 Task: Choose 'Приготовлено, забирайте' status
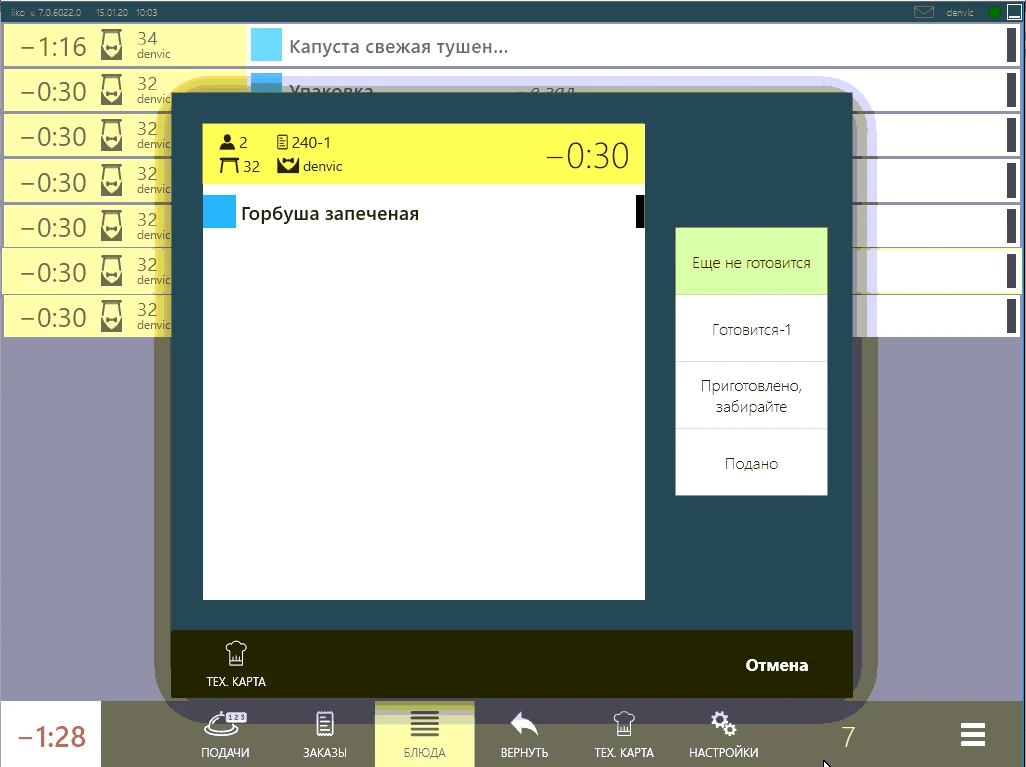point(751,396)
